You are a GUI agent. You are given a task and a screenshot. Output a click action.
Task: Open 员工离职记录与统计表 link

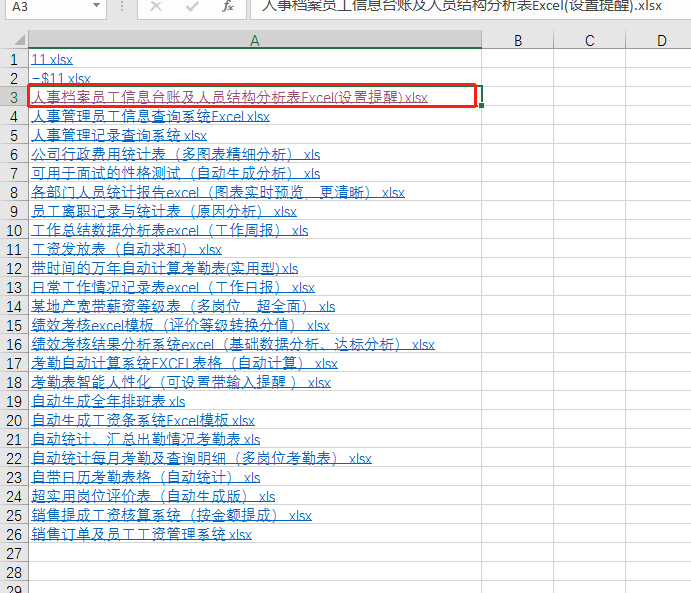[x=164, y=211]
